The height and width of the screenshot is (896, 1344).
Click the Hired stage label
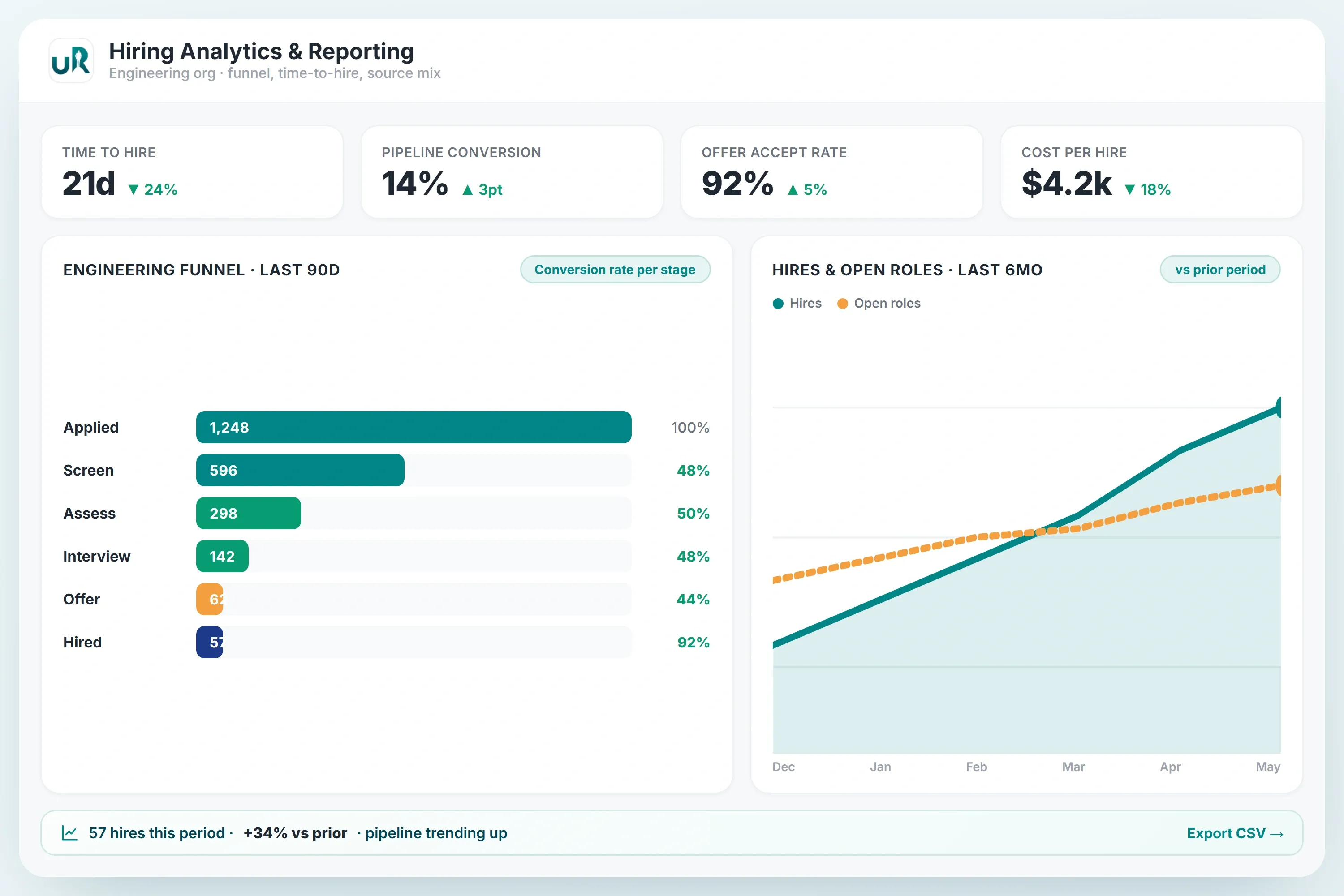click(x=82, y=642)
